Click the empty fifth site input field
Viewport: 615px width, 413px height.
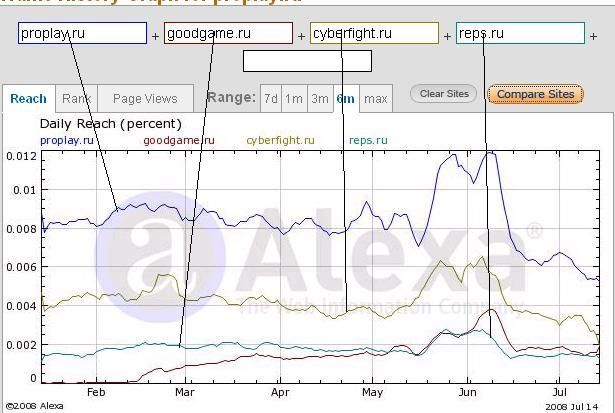point(308,61)
